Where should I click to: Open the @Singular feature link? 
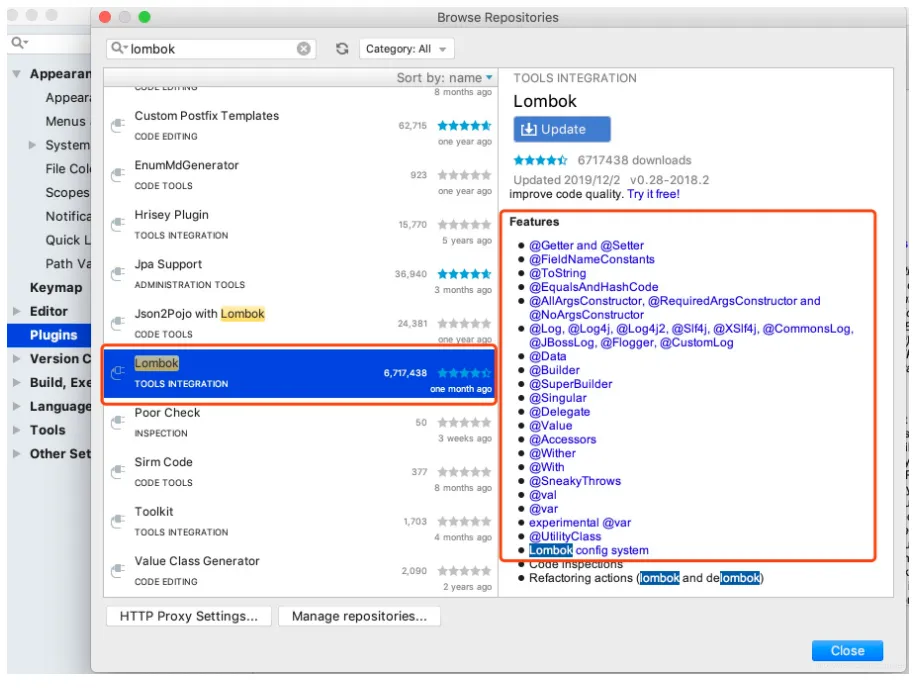[x=558, y=398]
